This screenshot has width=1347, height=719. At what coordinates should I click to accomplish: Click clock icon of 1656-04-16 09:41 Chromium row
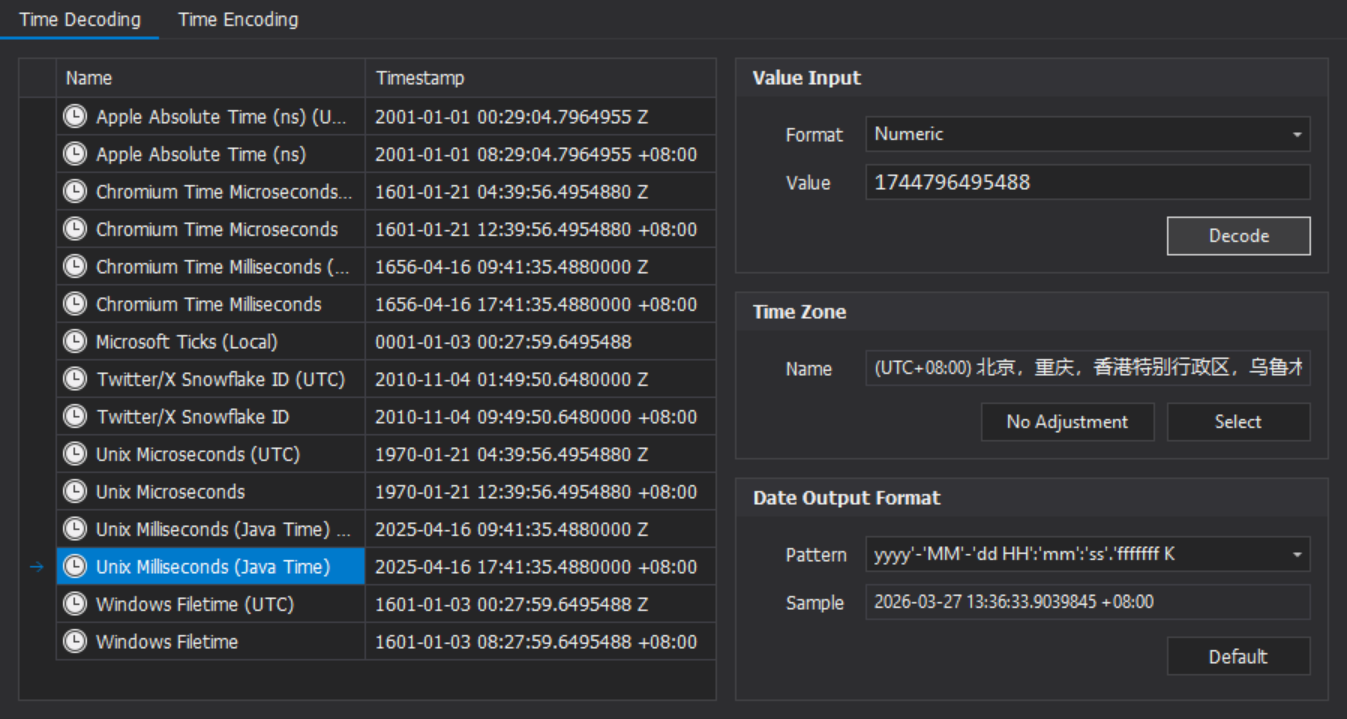[x=75, y=267]
